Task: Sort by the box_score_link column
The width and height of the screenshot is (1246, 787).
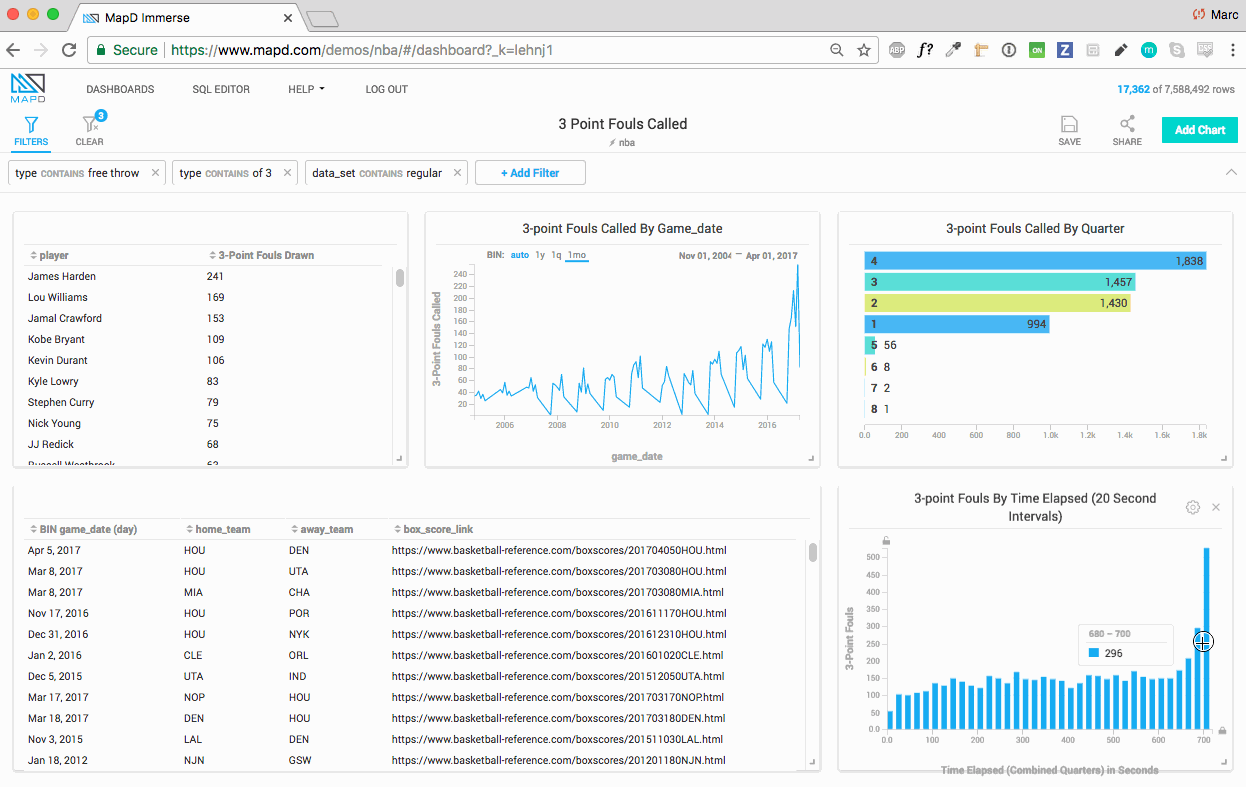Action: (435, 529)
